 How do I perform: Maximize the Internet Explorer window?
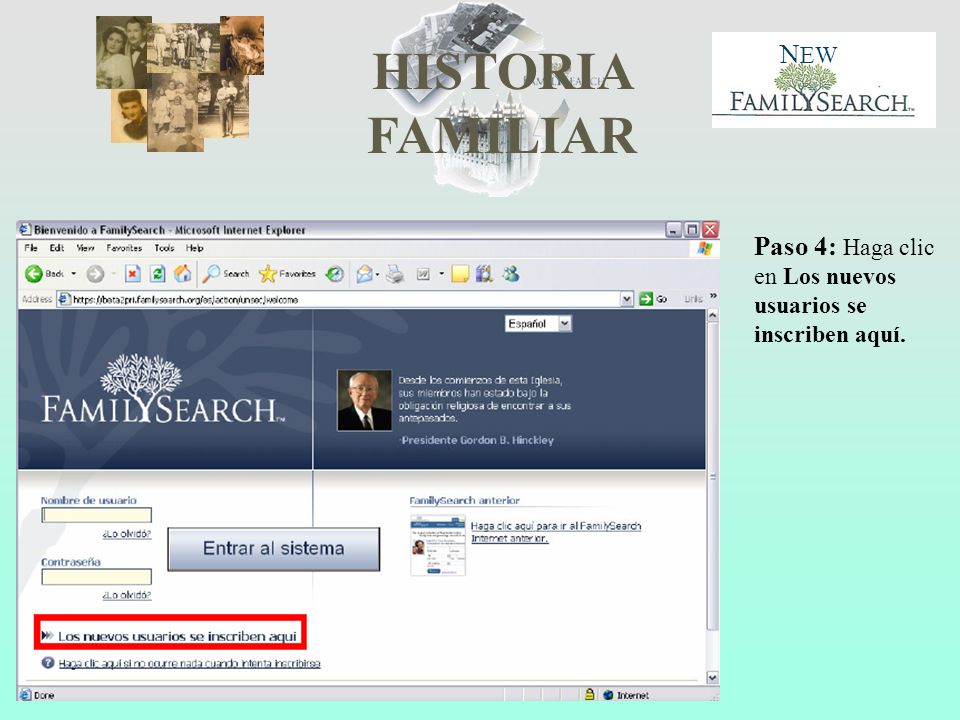pos(692,230)
